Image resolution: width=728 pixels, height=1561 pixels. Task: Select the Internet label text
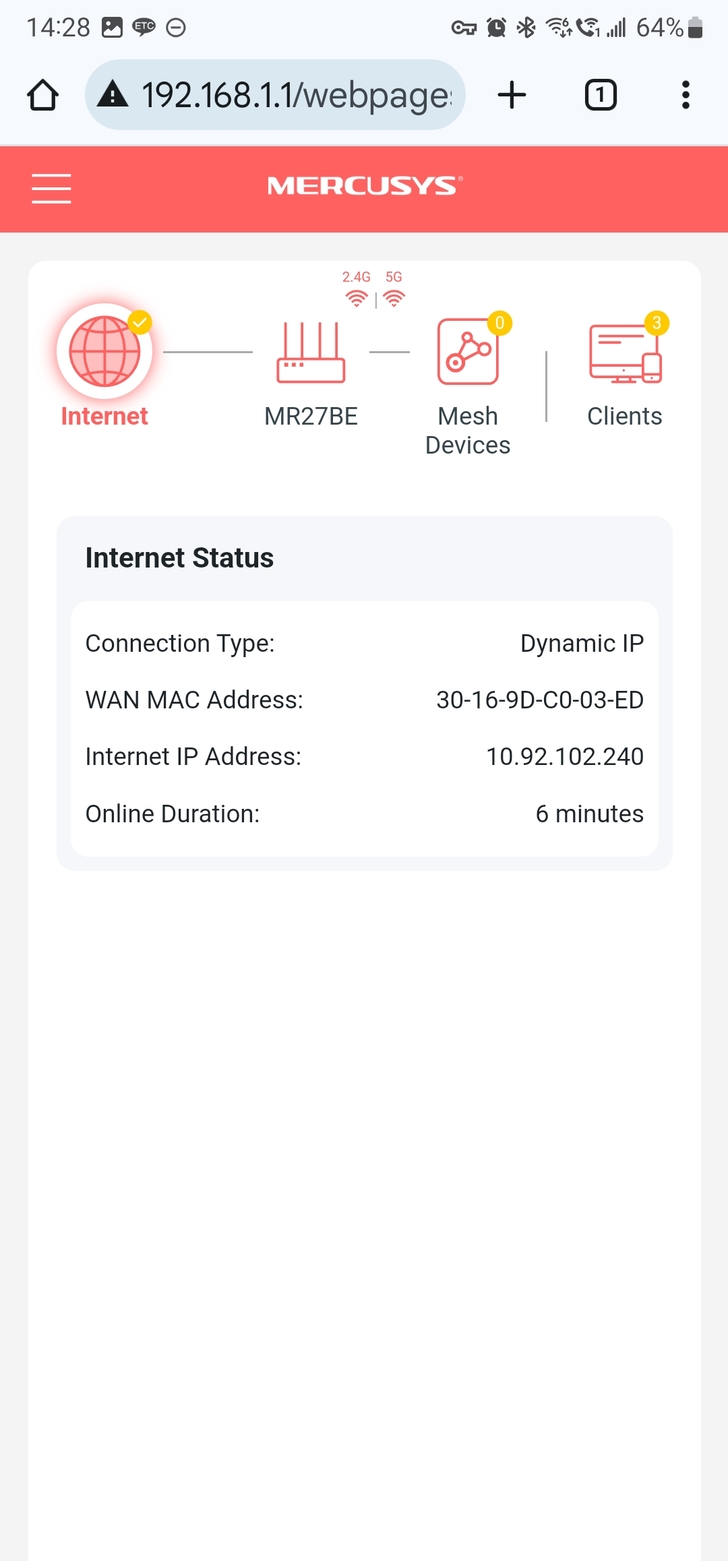(104, 416)
